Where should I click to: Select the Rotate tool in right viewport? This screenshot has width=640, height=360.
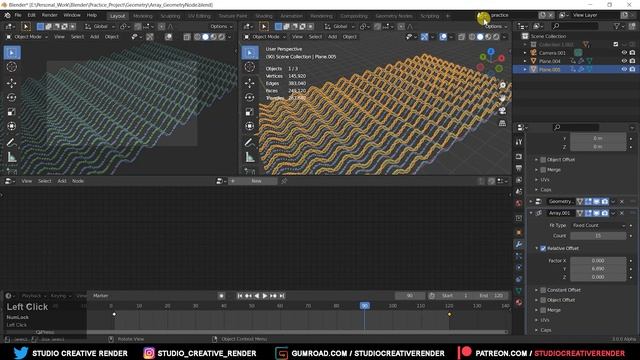(250, 98)
